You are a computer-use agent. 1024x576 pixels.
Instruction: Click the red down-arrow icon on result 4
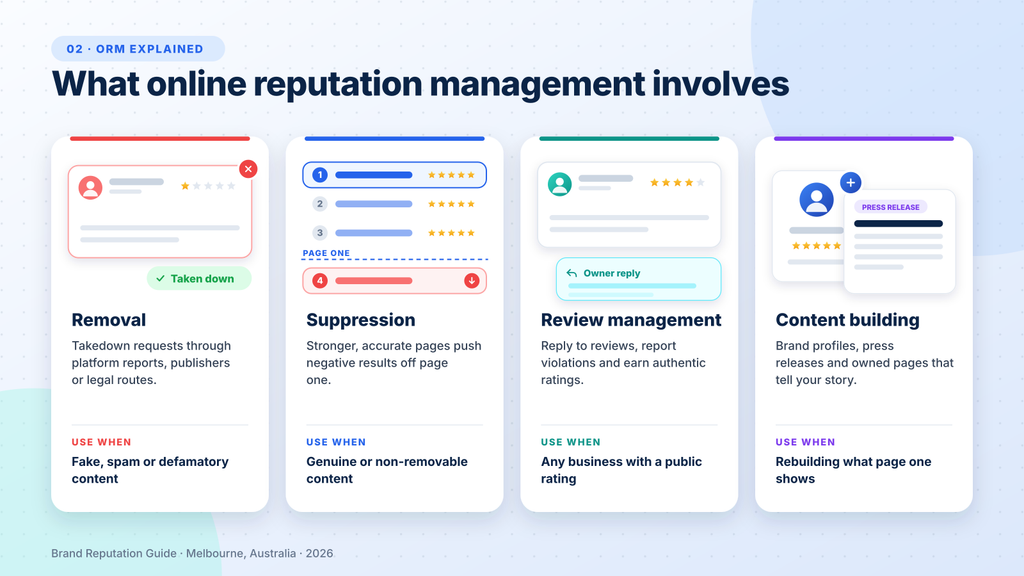coord(472,281)
